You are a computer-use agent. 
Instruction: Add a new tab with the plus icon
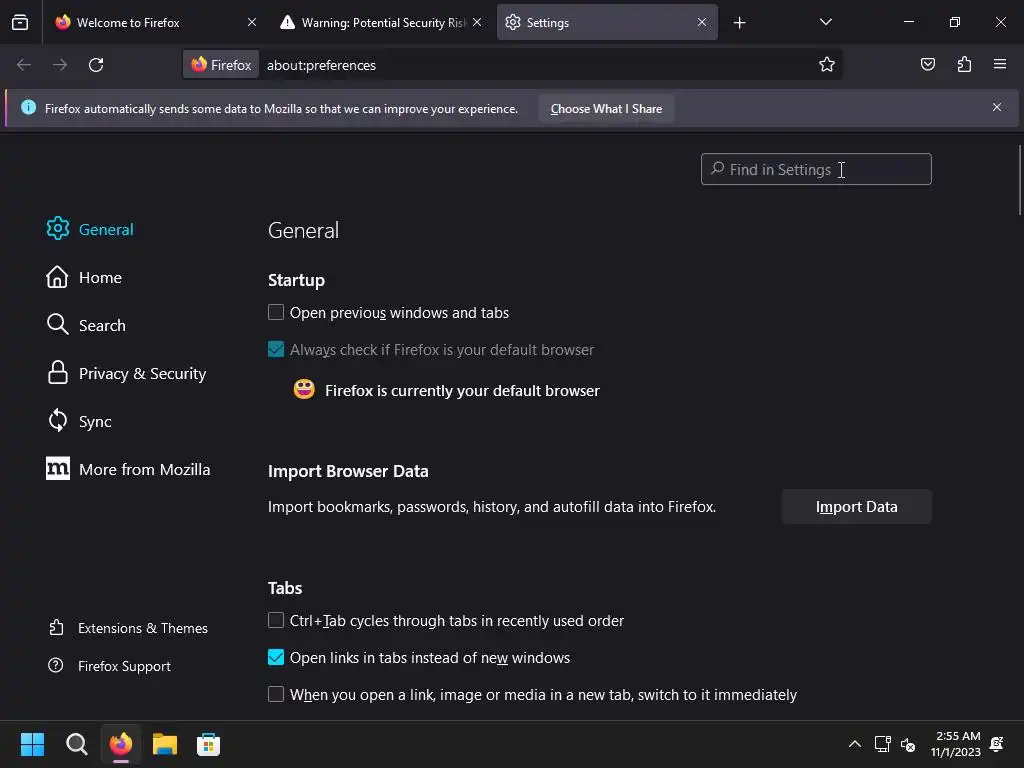pyautogui.click(x=740, y=22)
